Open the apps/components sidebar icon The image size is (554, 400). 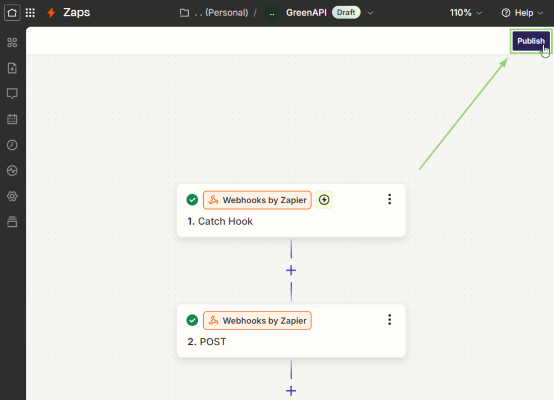click(12, 42)
